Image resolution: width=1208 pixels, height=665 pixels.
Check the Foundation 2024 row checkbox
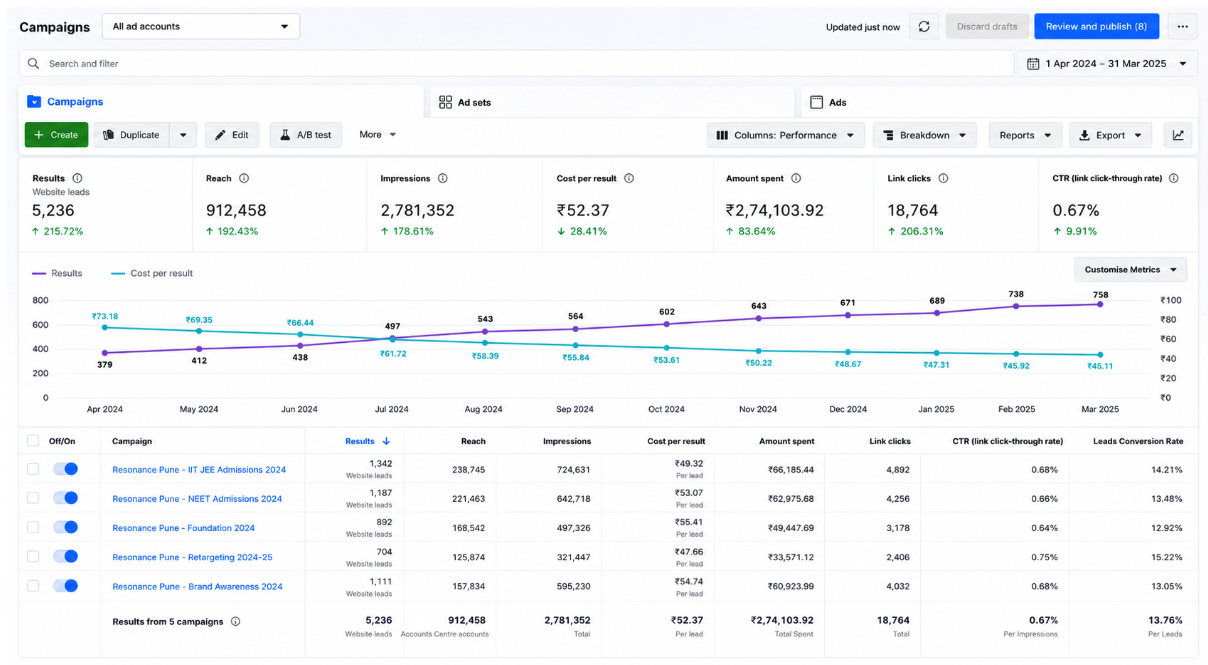click(33, 527)
